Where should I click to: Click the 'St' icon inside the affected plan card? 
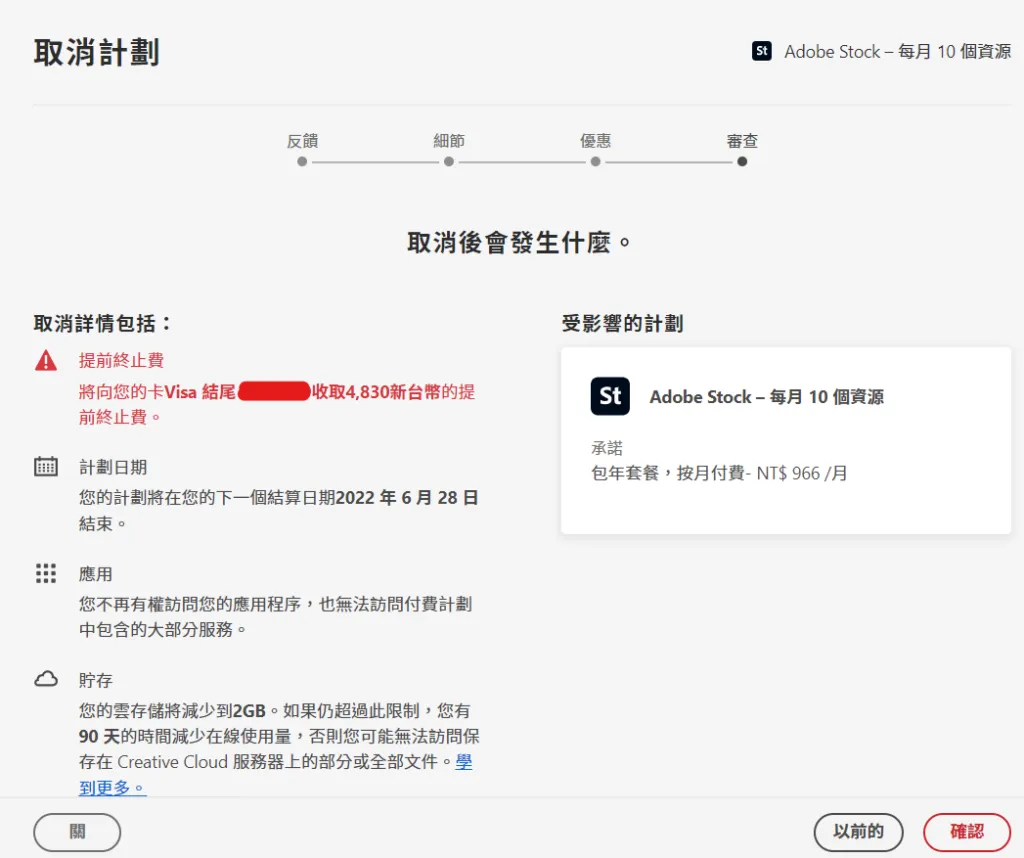click(x=610, y=396)
